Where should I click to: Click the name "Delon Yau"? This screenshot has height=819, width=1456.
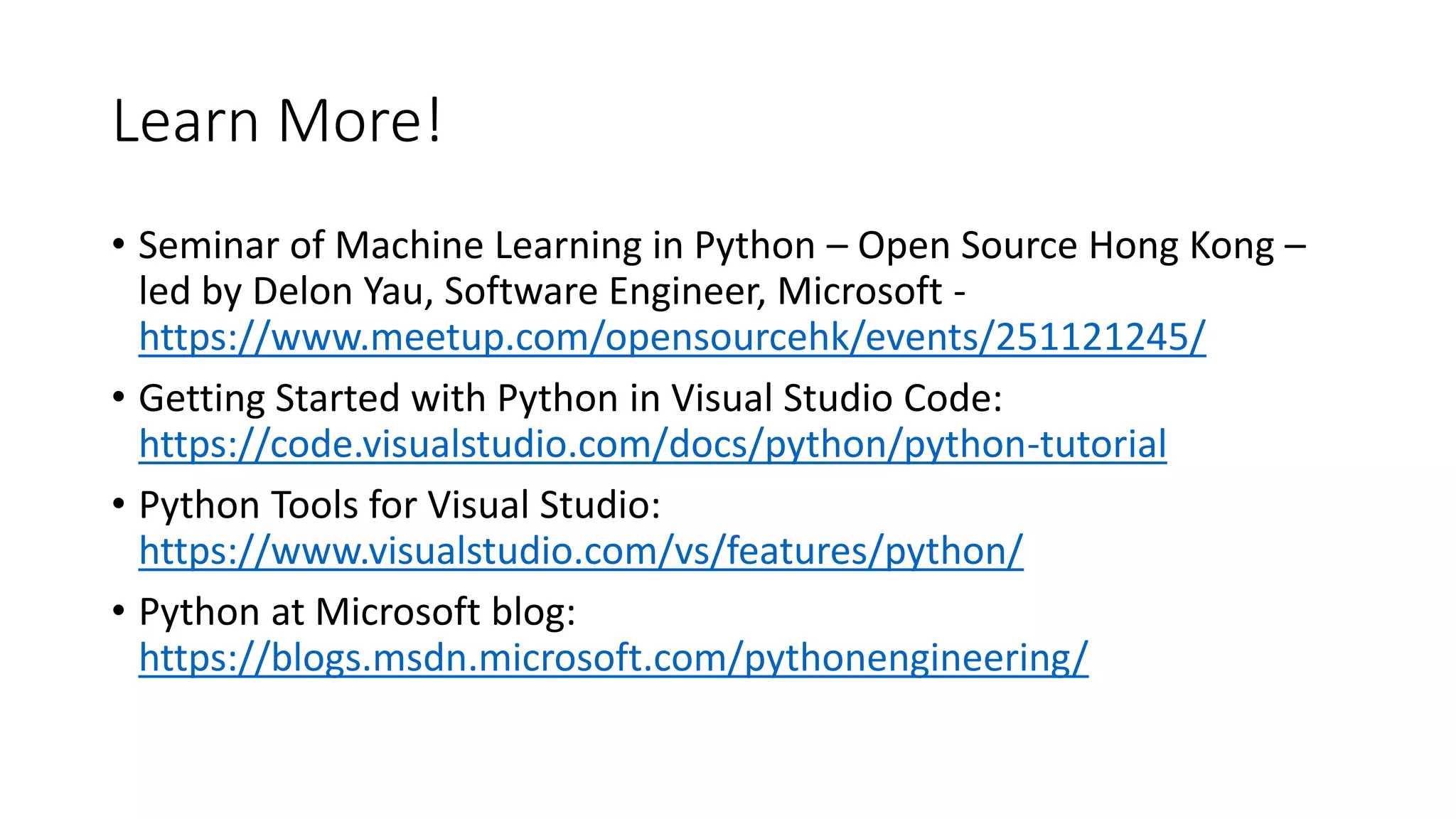(x=338, y=291)
